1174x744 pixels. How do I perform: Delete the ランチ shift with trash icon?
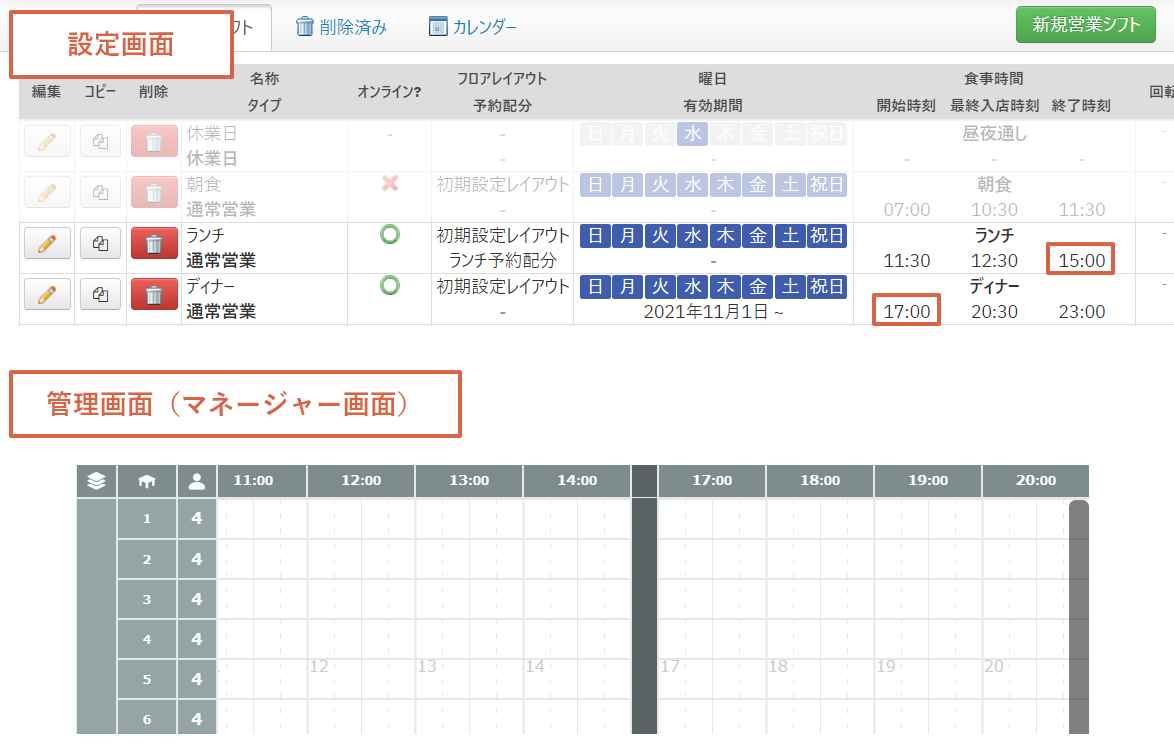point(154,243)
